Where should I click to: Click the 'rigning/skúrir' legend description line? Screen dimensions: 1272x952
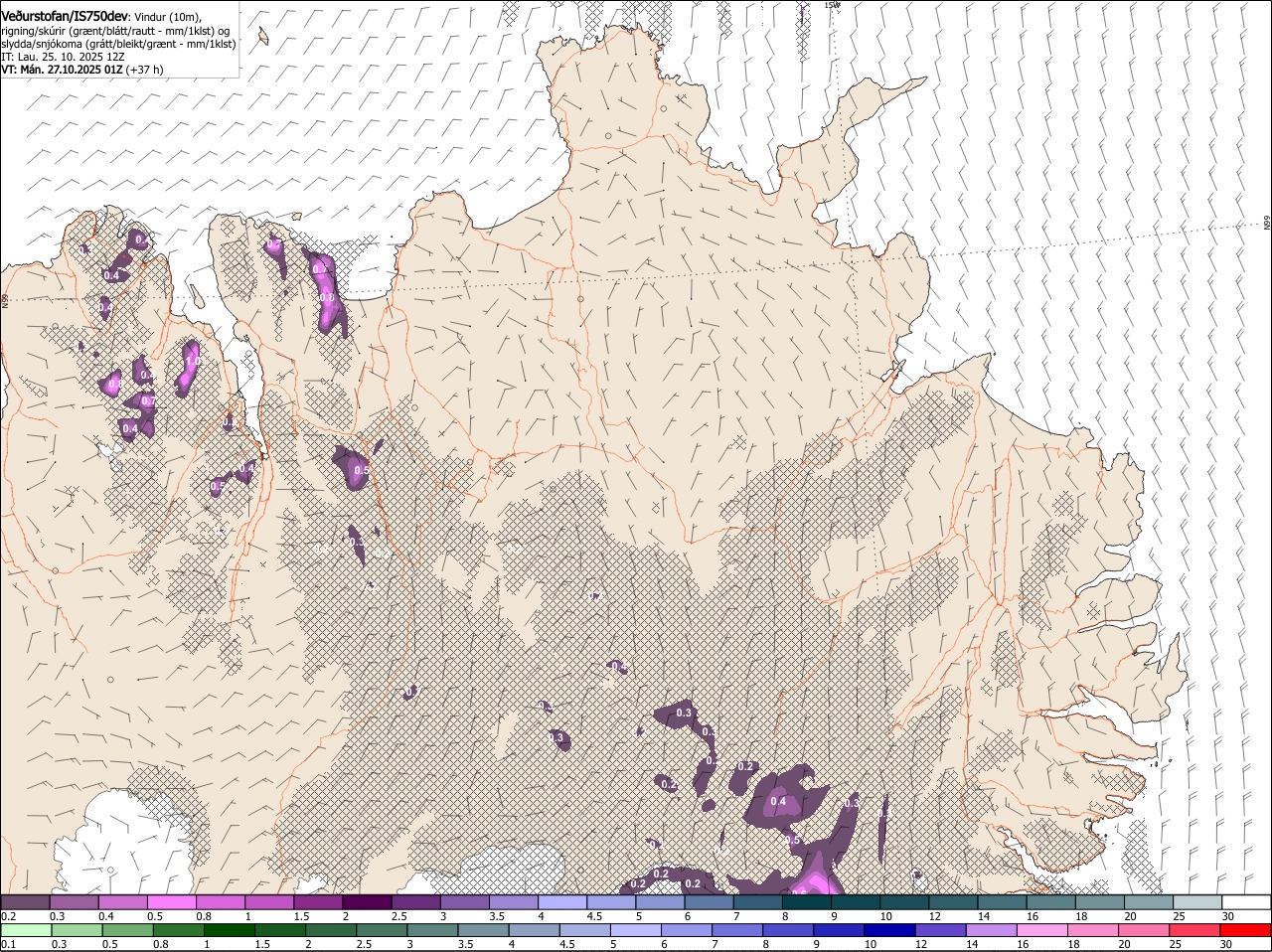tap(115, 31)
